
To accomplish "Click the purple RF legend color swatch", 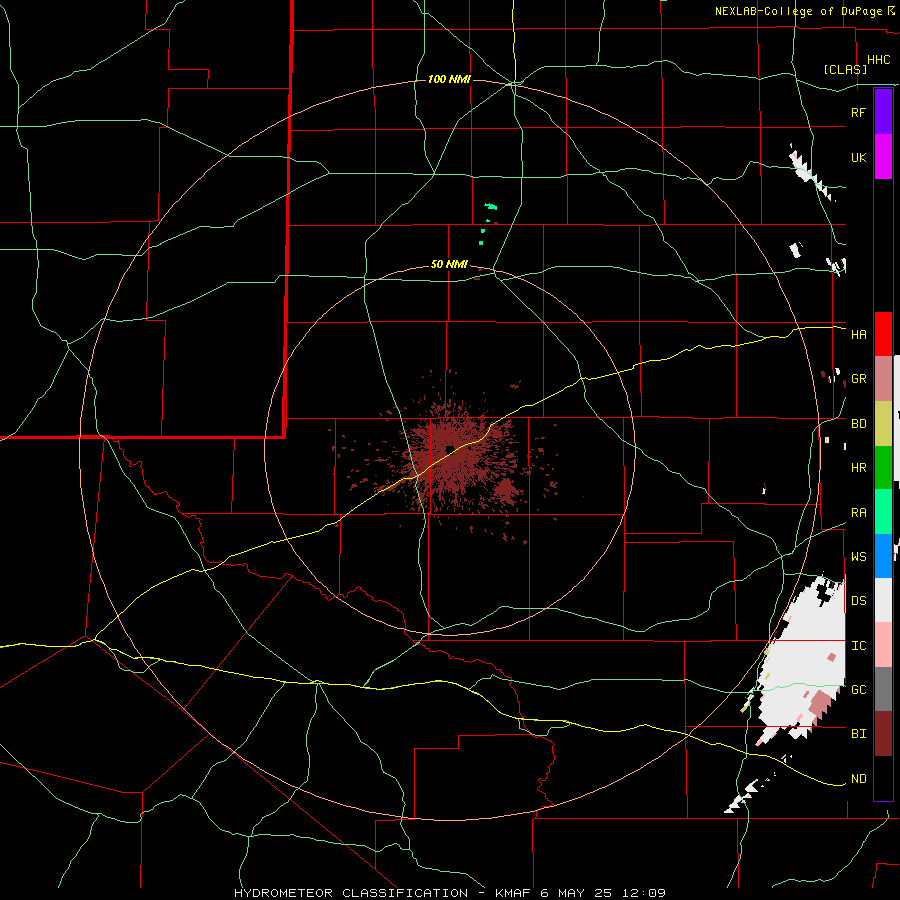I will tap(883, 112).
